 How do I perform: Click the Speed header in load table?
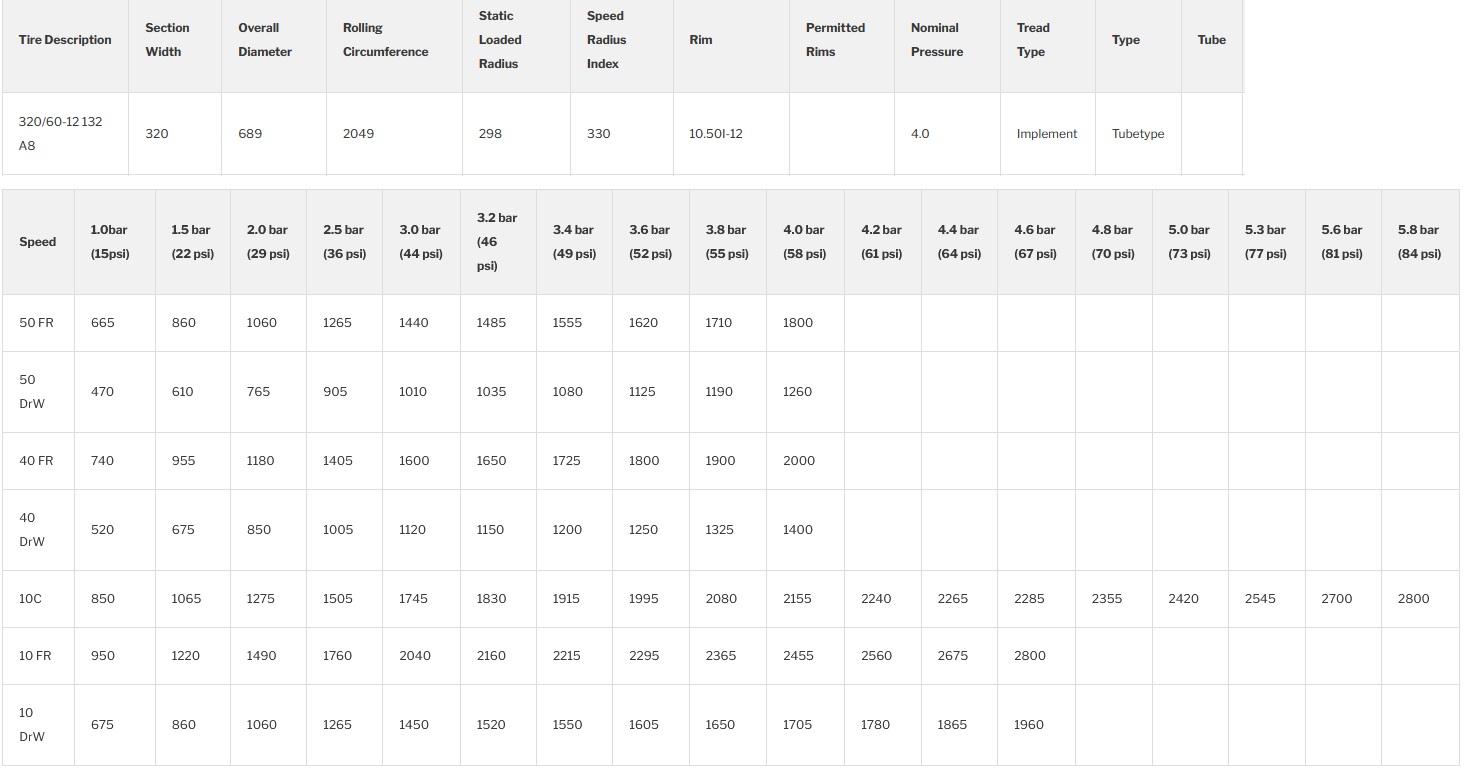[x=38, y=242]
